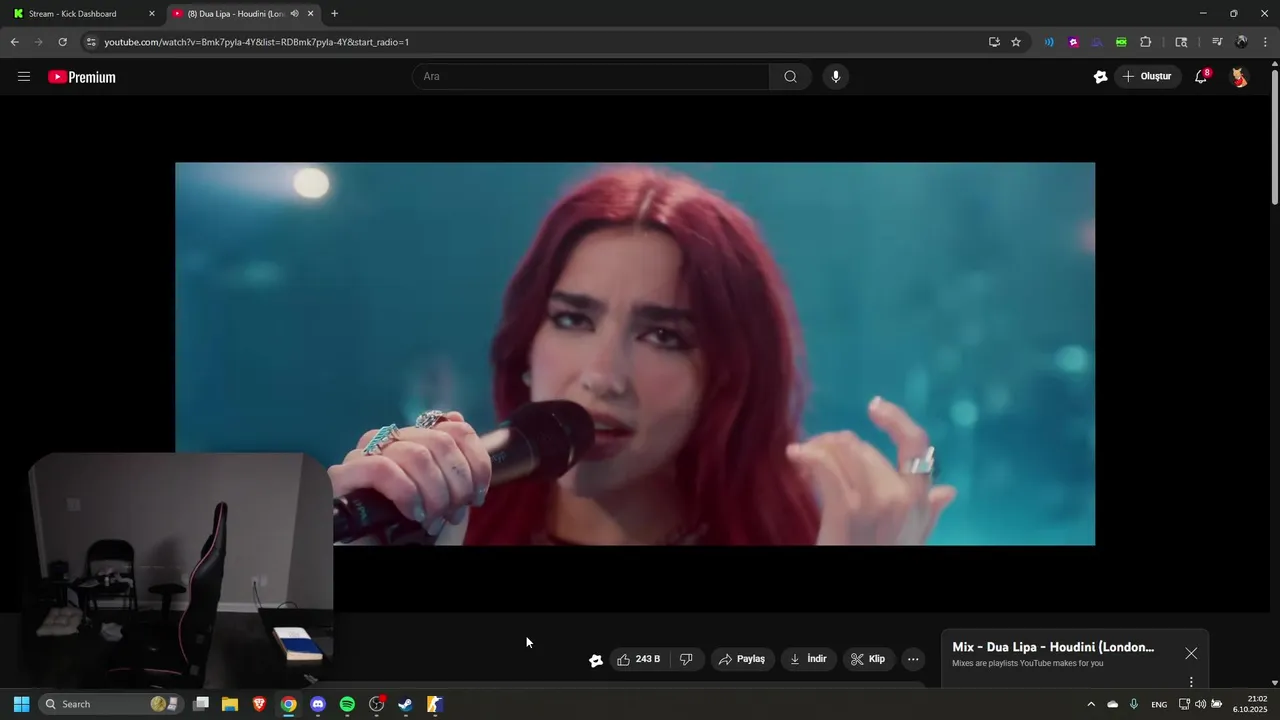Close the Dua Lipa YouTube tab
1280x720 pixels.
click(x=311, y=14)
